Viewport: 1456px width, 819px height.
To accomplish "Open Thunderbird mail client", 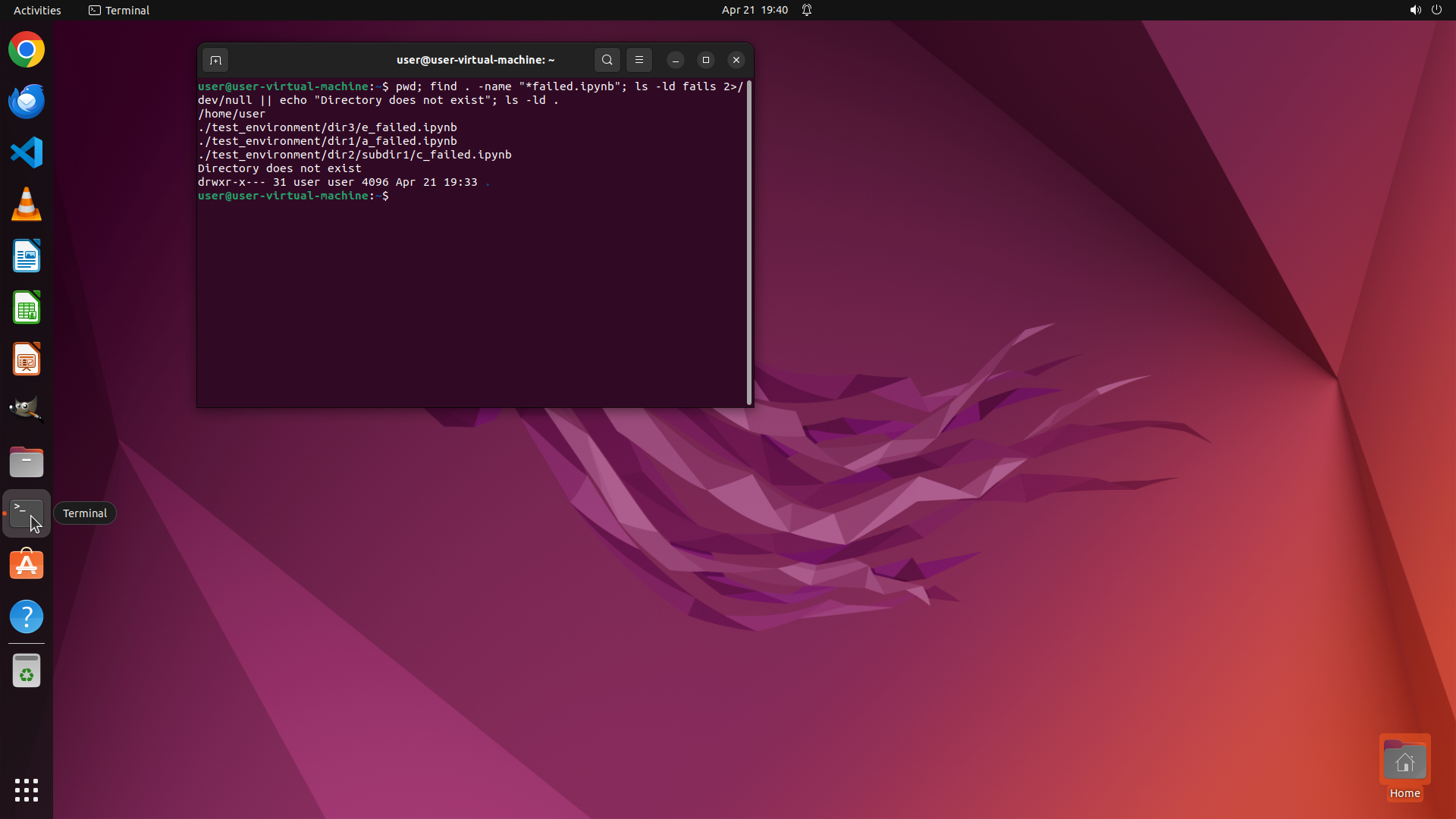I will point(27,102).
